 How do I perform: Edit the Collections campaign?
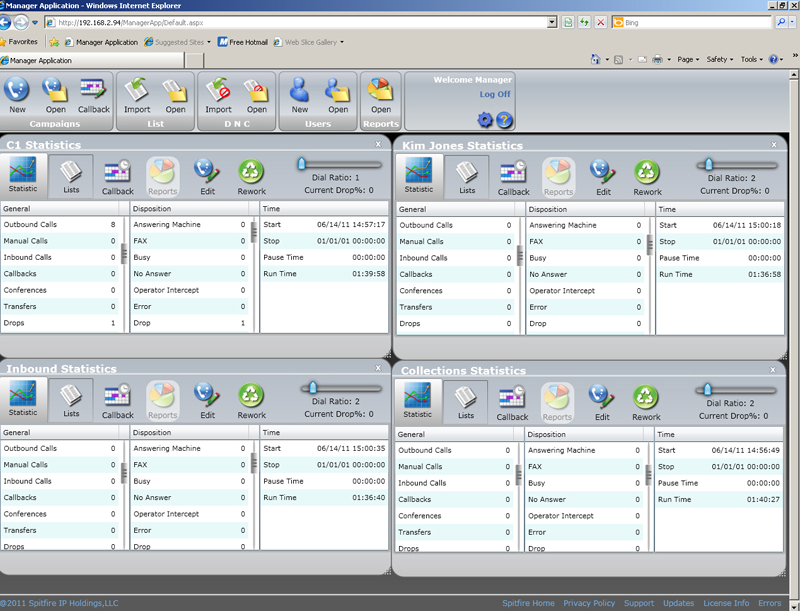602,402
